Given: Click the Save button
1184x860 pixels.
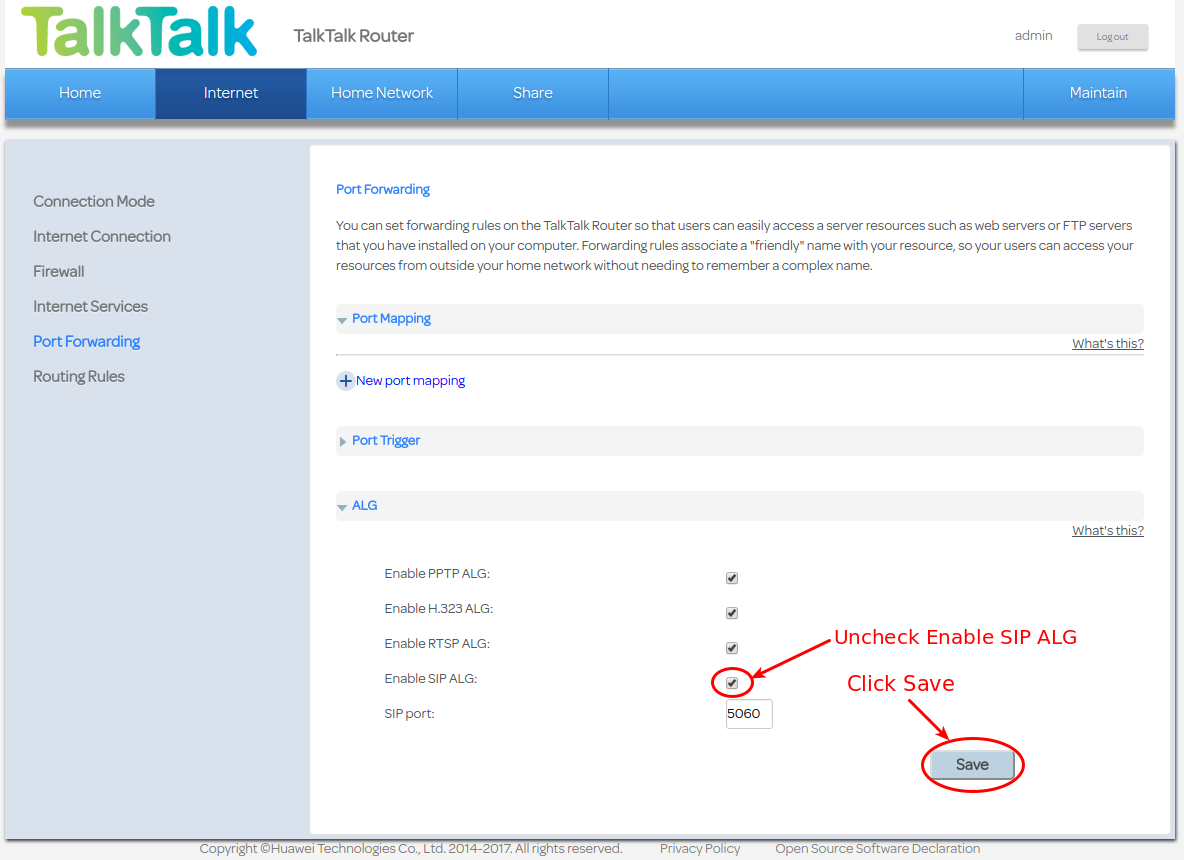Looking at the screenshot, I should (x=972, y=764).
